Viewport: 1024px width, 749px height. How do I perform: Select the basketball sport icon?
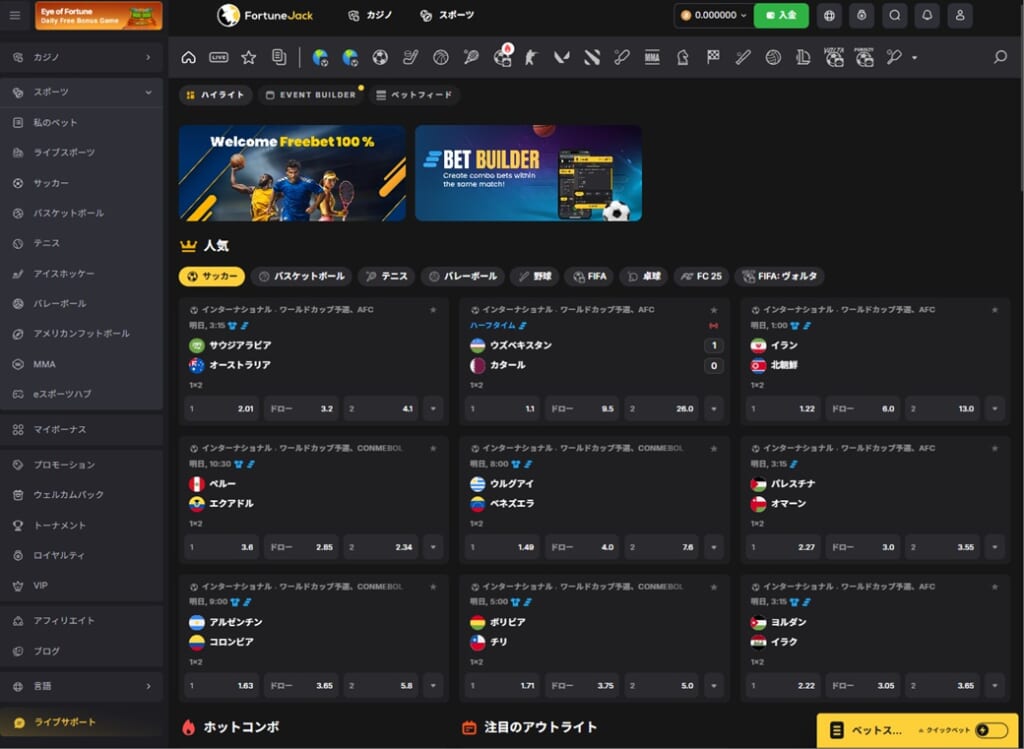[x=441, y=57]
